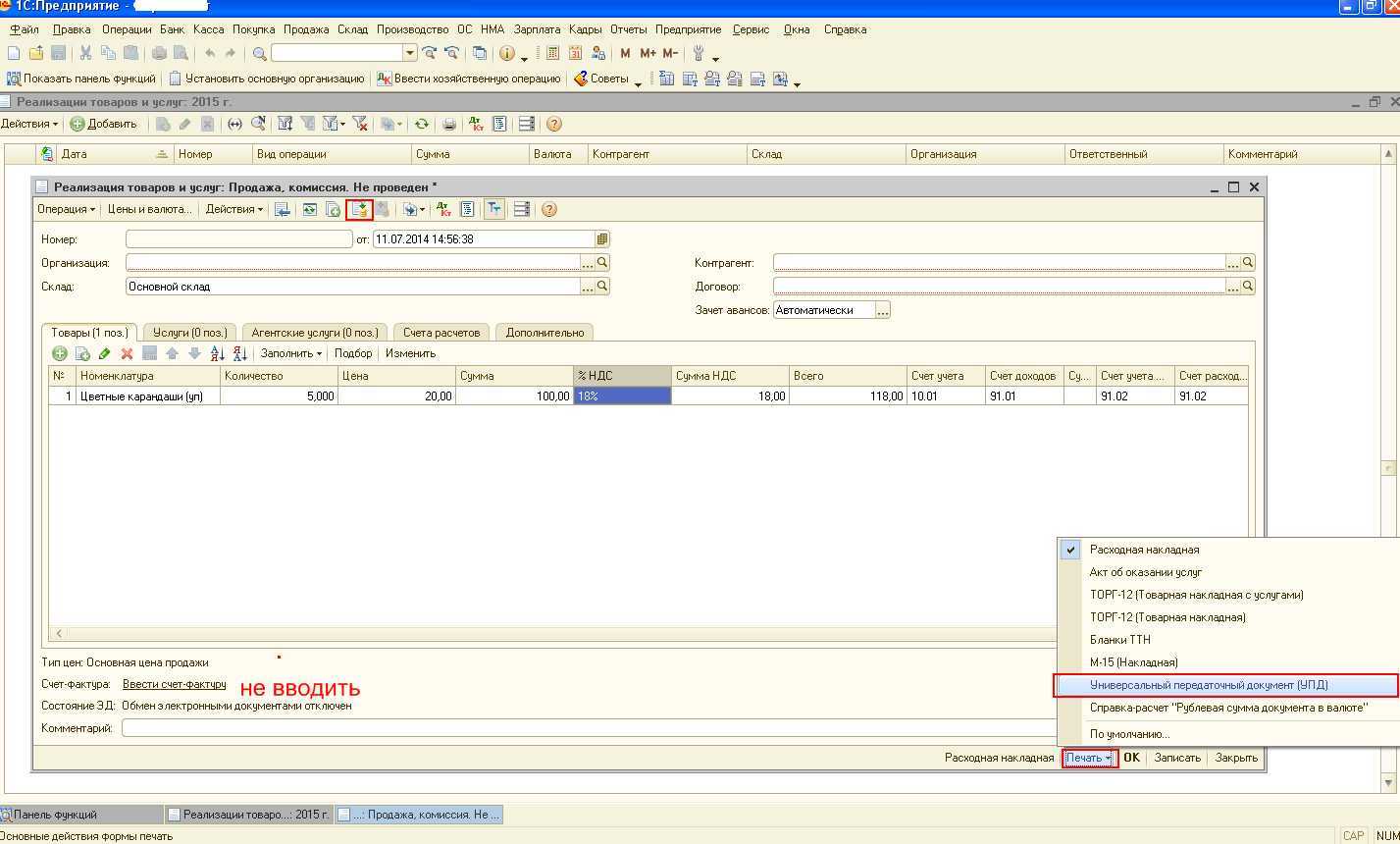Click the Add new row green plus icon
The image size is (1400, 844).
[59, 353]
